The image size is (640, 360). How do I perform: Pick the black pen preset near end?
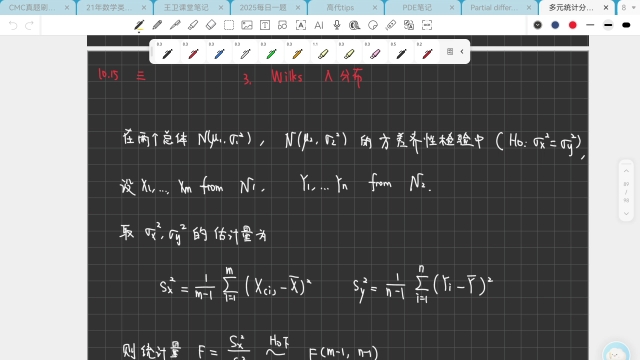(x=401, y=52)
